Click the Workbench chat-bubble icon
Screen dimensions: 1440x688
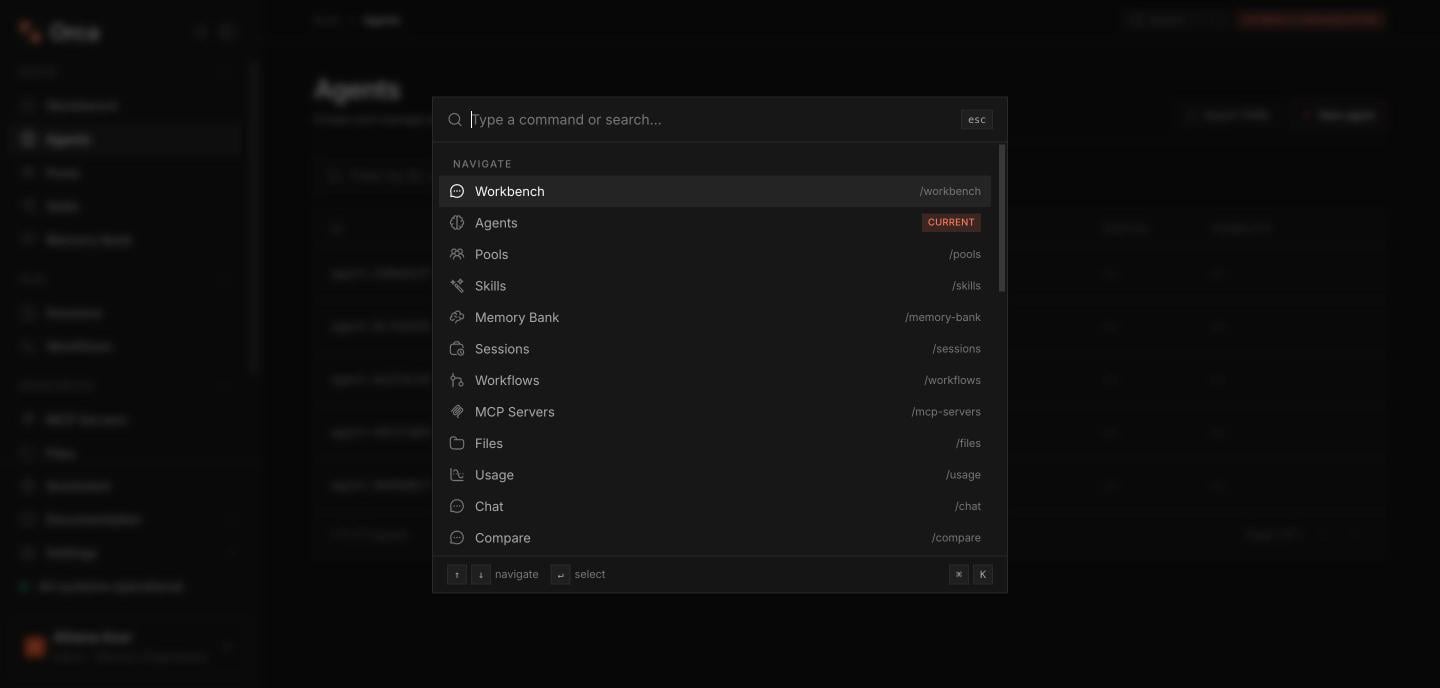coord(457,191)
